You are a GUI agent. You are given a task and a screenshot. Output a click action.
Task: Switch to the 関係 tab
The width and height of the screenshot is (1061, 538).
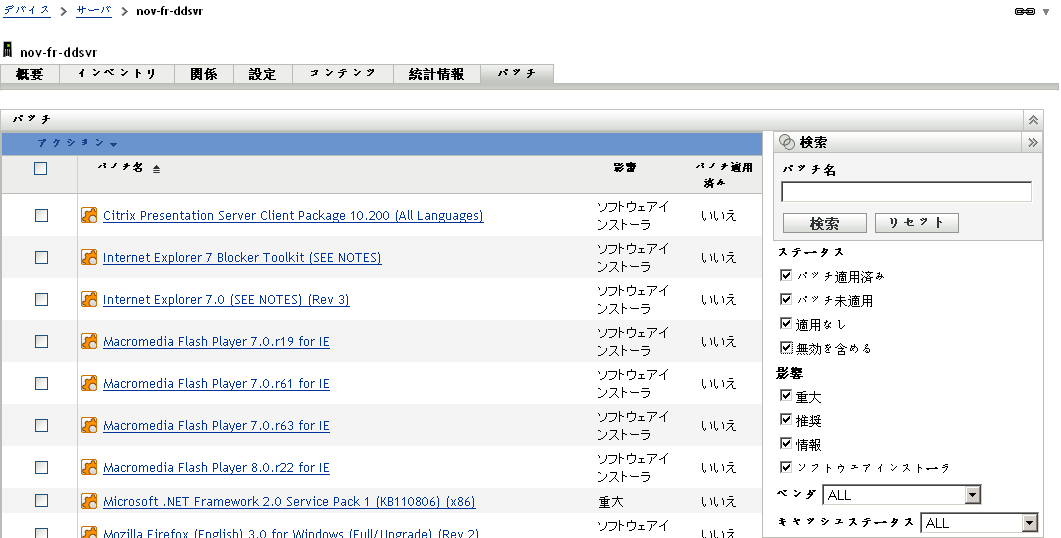click(x=204, y=74)
